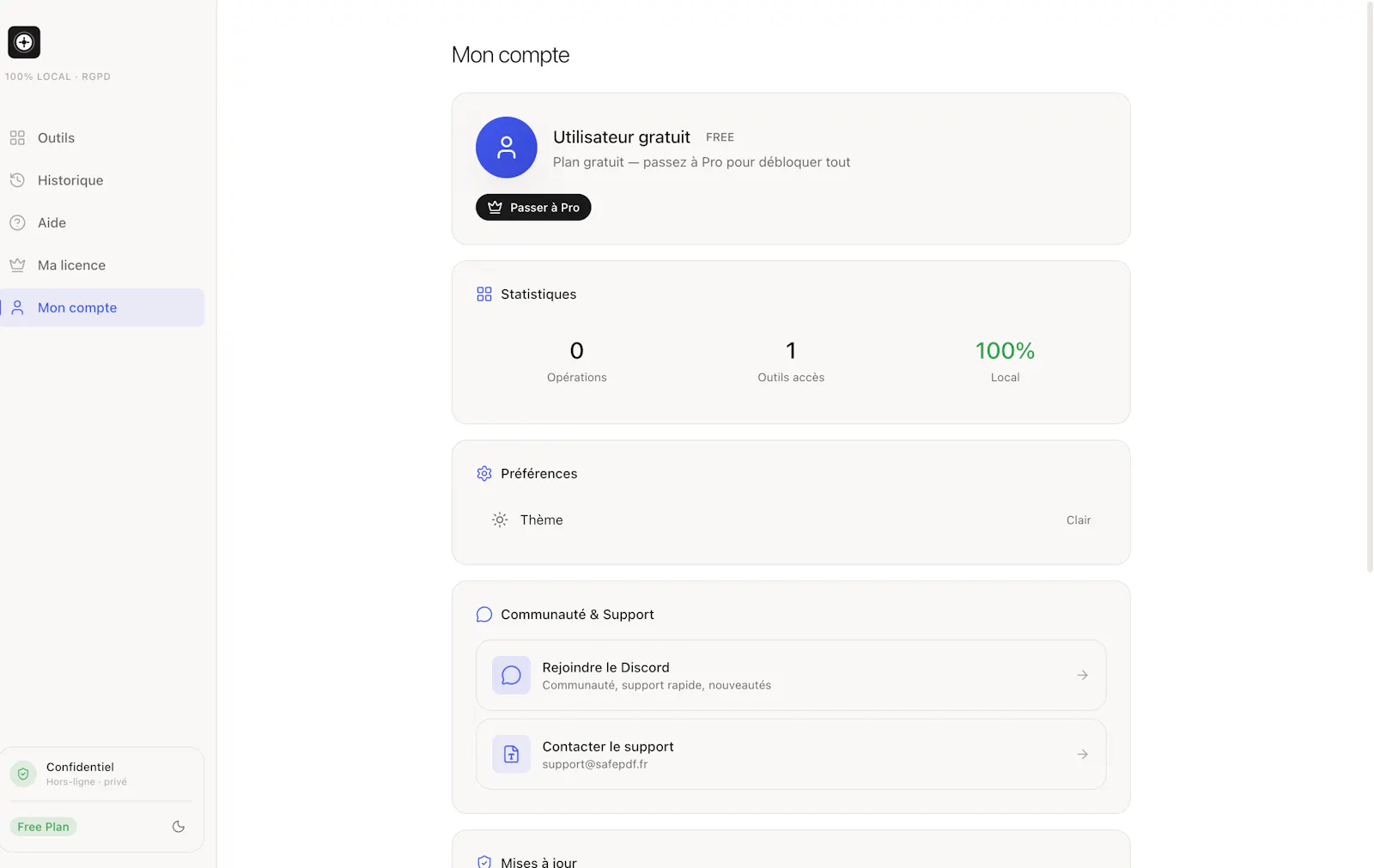Toggle dark mode with the moon icon

pyautogui.click(x=179, y=827)
